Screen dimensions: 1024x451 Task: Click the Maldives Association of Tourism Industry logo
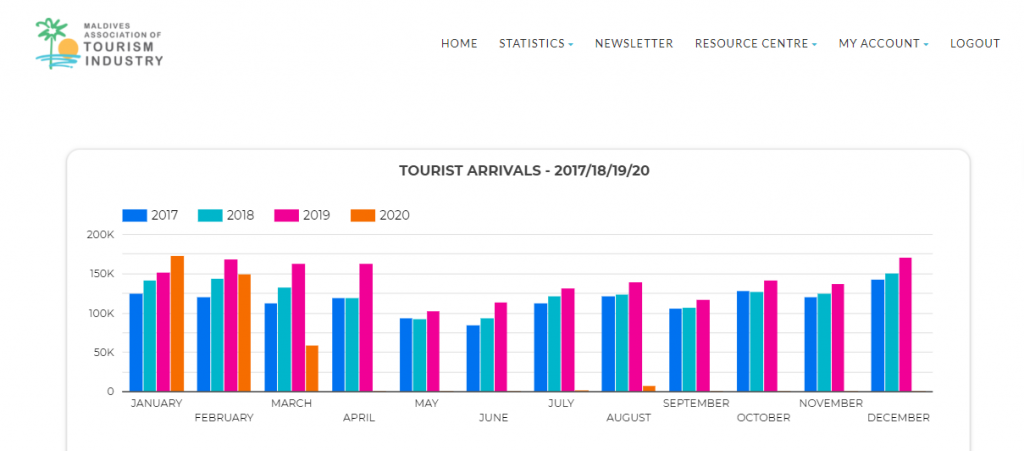[x=99, y=44]
